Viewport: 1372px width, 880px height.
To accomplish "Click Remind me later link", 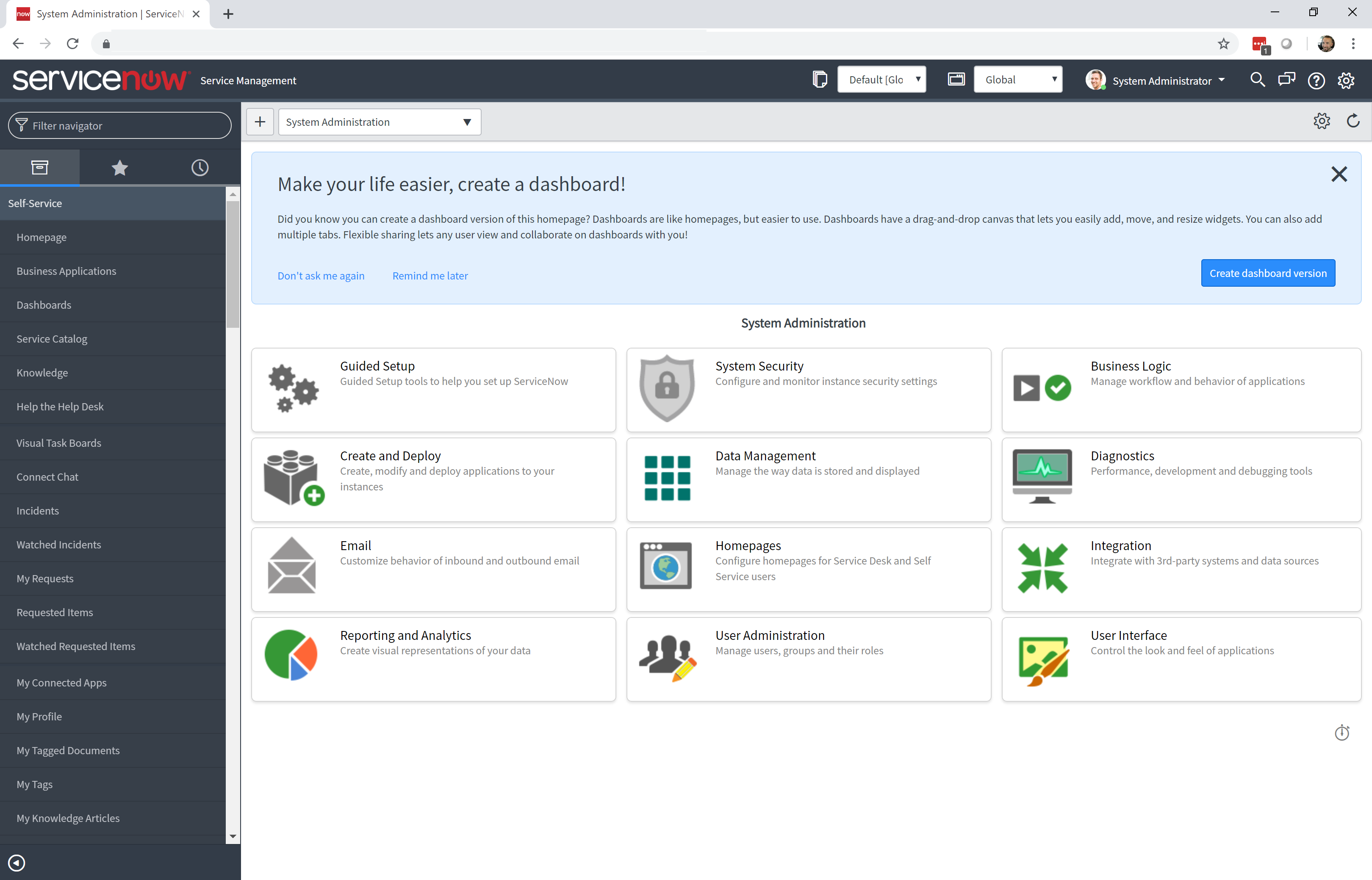I will 429,275.
